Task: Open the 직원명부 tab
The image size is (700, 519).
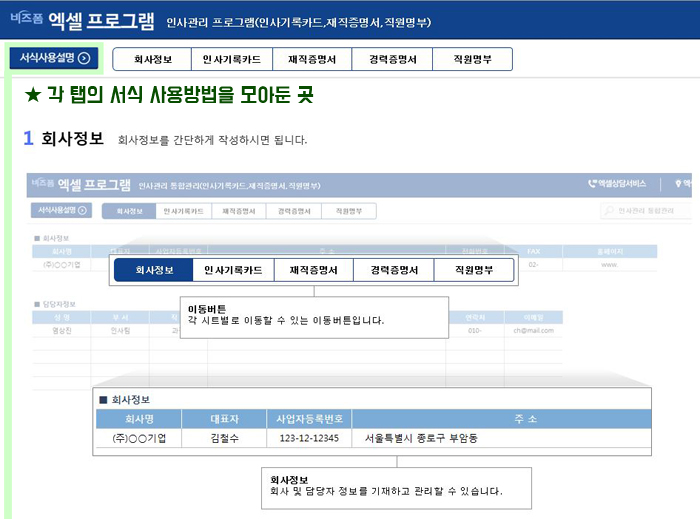Action: coord(472,59)
